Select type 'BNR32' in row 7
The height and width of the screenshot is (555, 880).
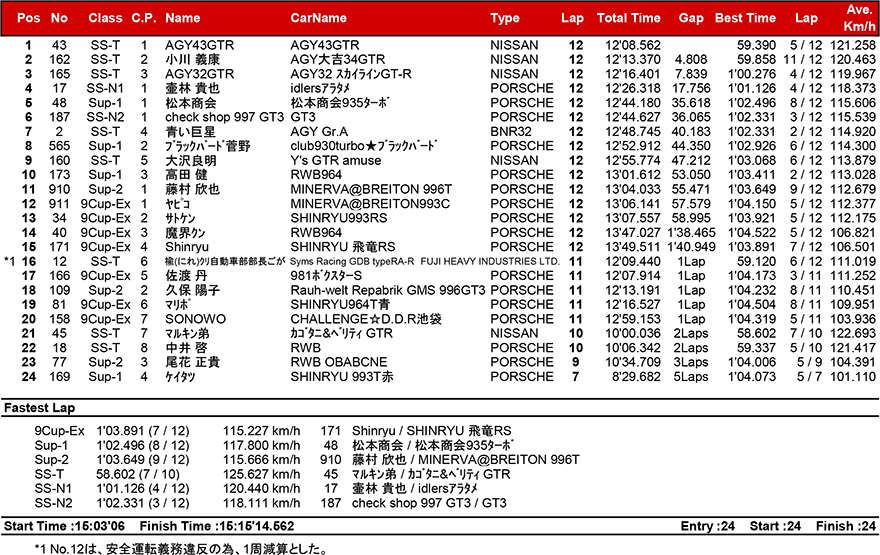click(511, 132)
